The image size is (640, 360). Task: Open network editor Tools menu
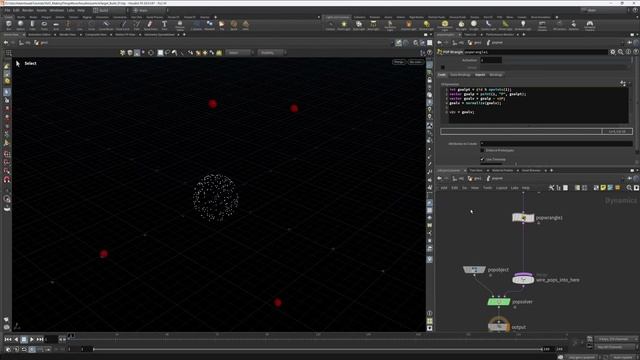[487, 188]
